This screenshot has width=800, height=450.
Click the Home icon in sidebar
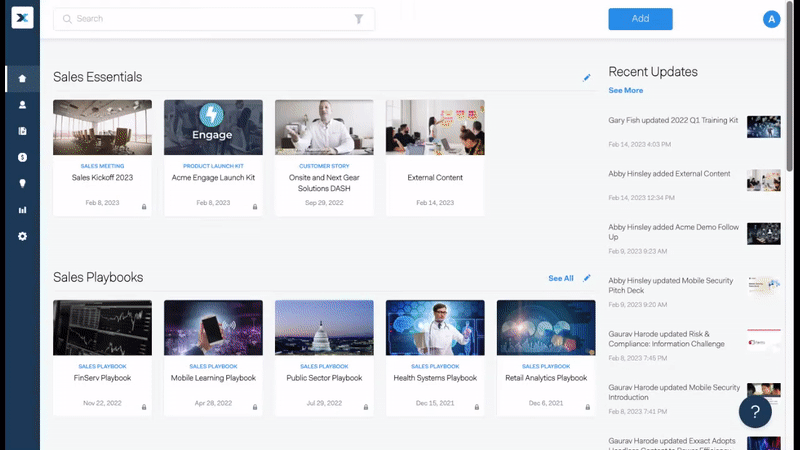(22, 78)
